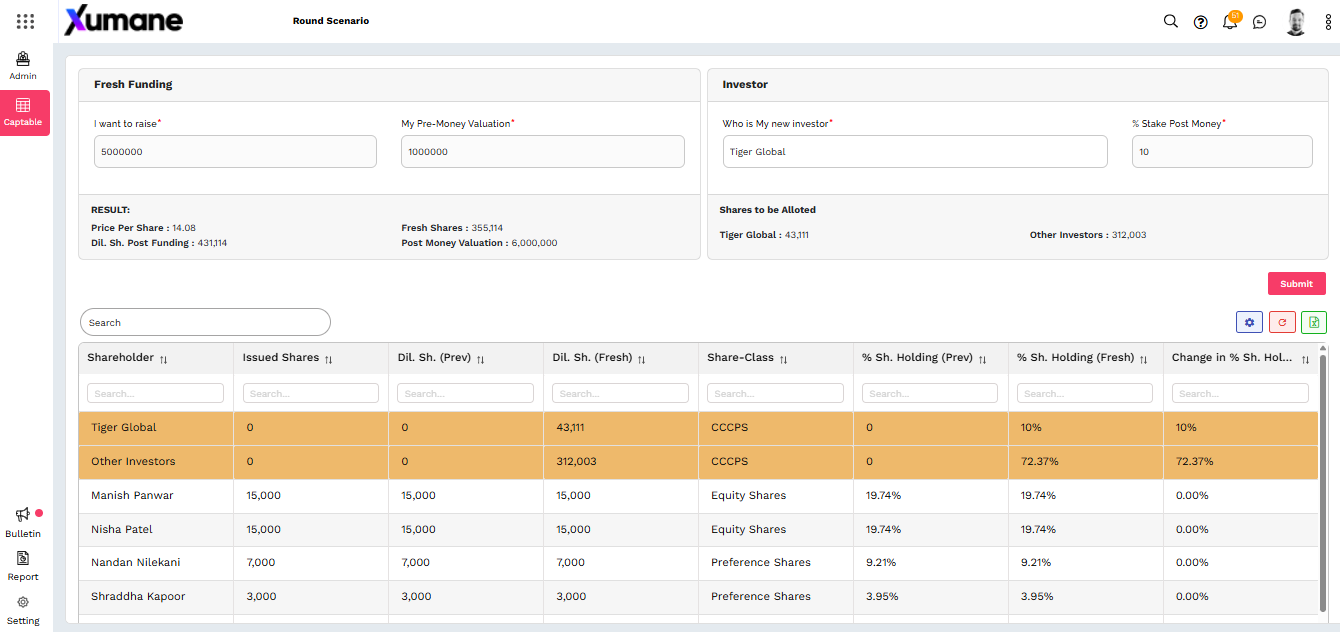Open the help question mark icon
Screen dimensions: 1340x632
point(1201,22)
